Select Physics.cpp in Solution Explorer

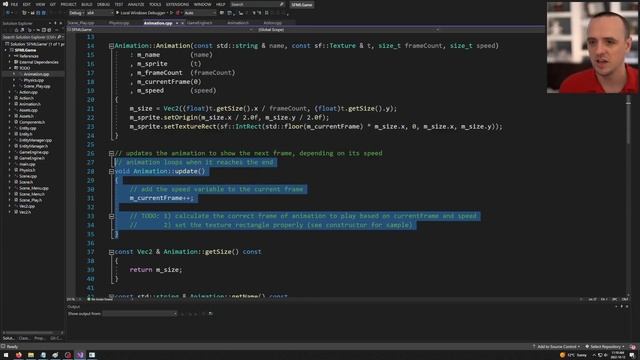pyautogui.click(x=33, y=80)
